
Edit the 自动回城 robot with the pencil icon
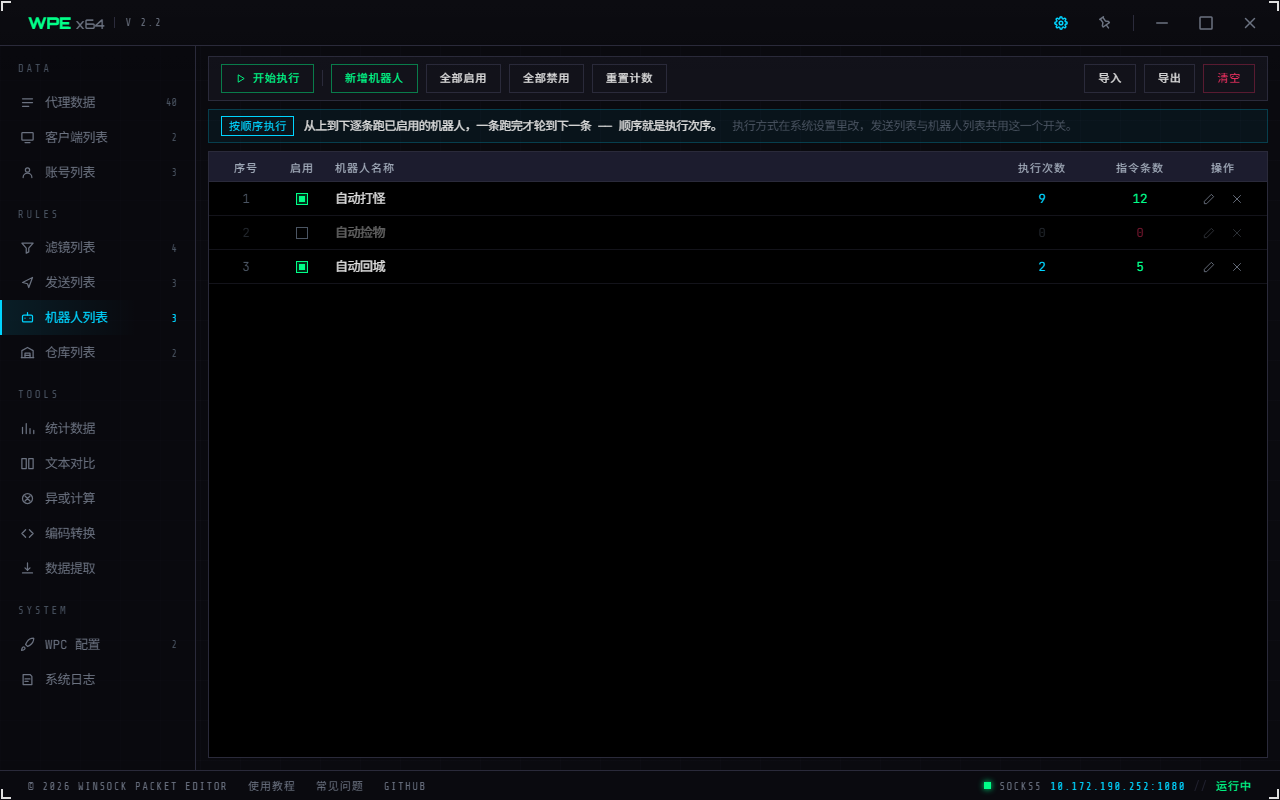(1209, 267)
